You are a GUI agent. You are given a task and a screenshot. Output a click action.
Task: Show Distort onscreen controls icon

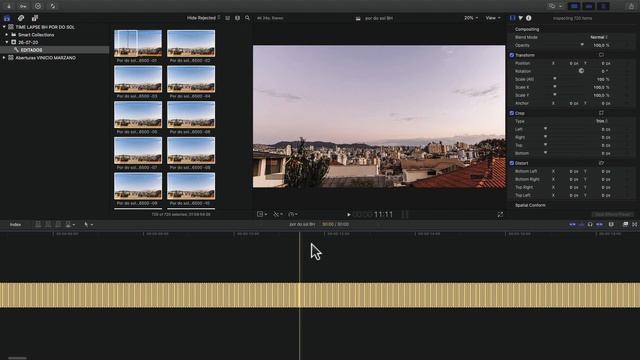tap(601, 163)
